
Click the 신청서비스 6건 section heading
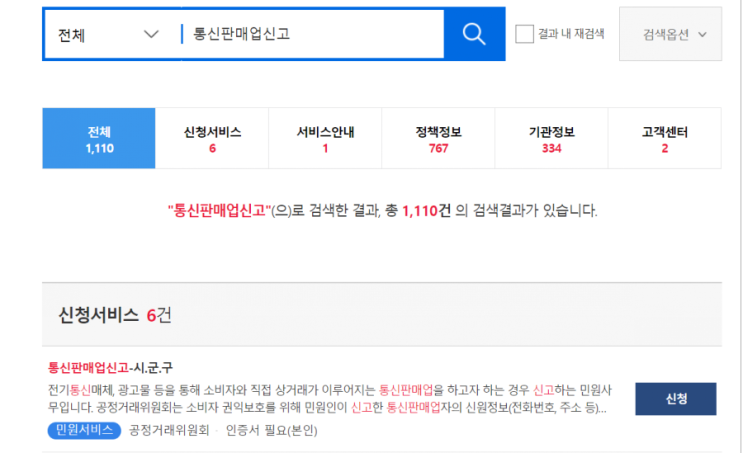[115, 315]
